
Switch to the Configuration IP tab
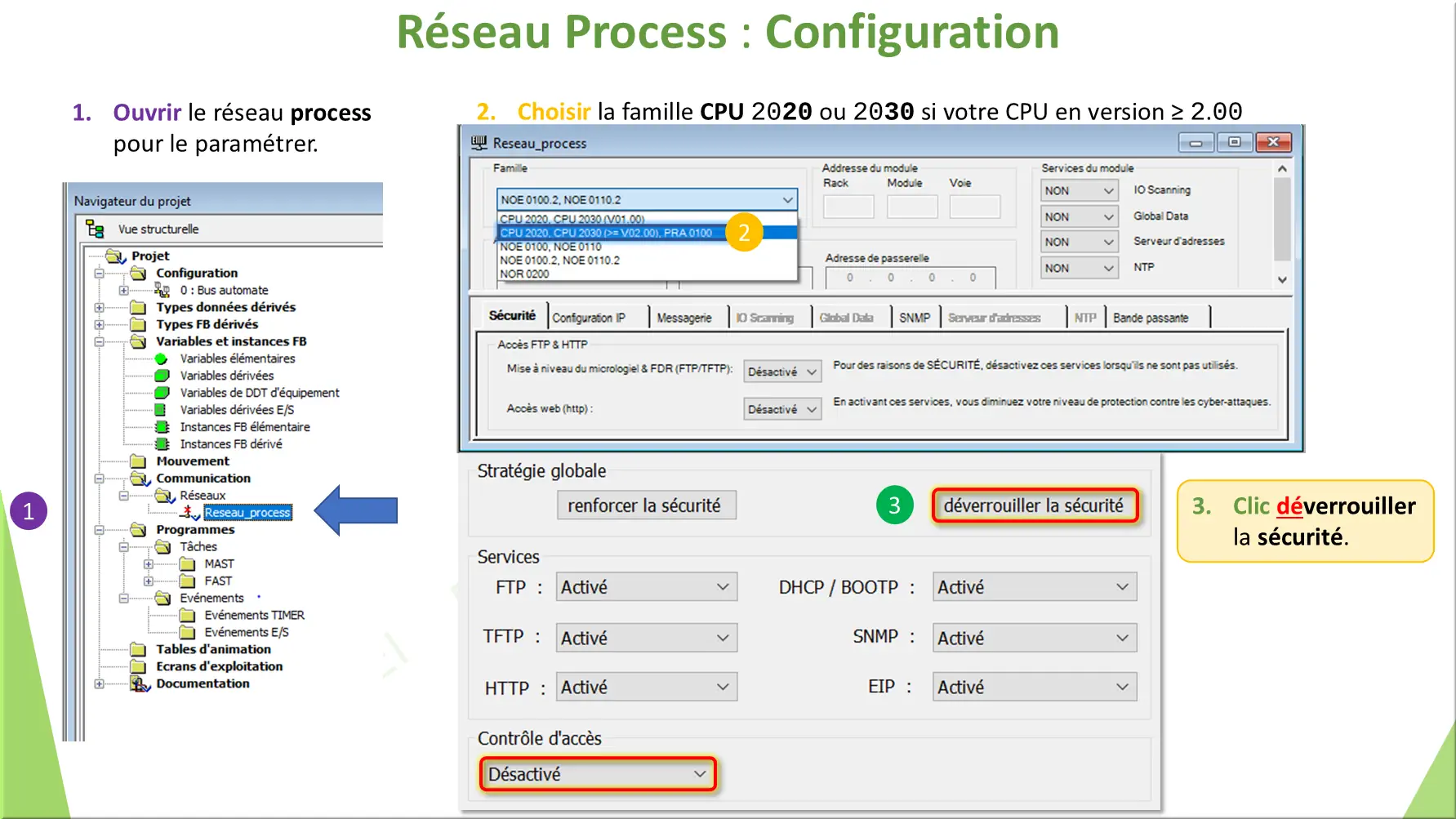tap(589, 318)
